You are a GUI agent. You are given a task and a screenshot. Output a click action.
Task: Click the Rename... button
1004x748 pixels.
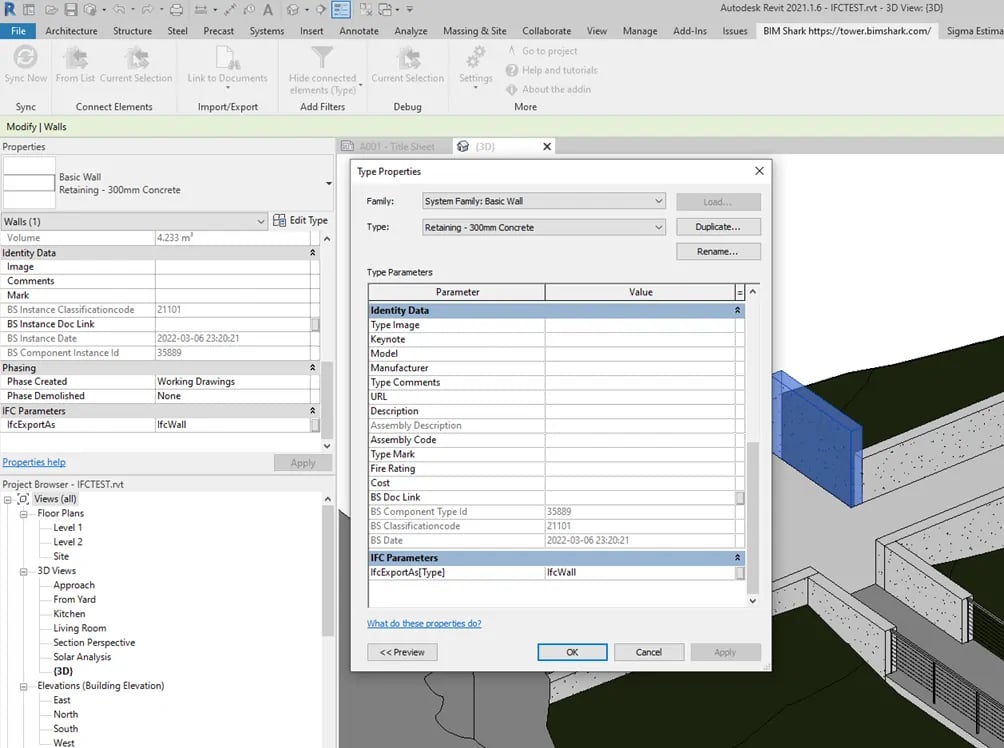718,252
